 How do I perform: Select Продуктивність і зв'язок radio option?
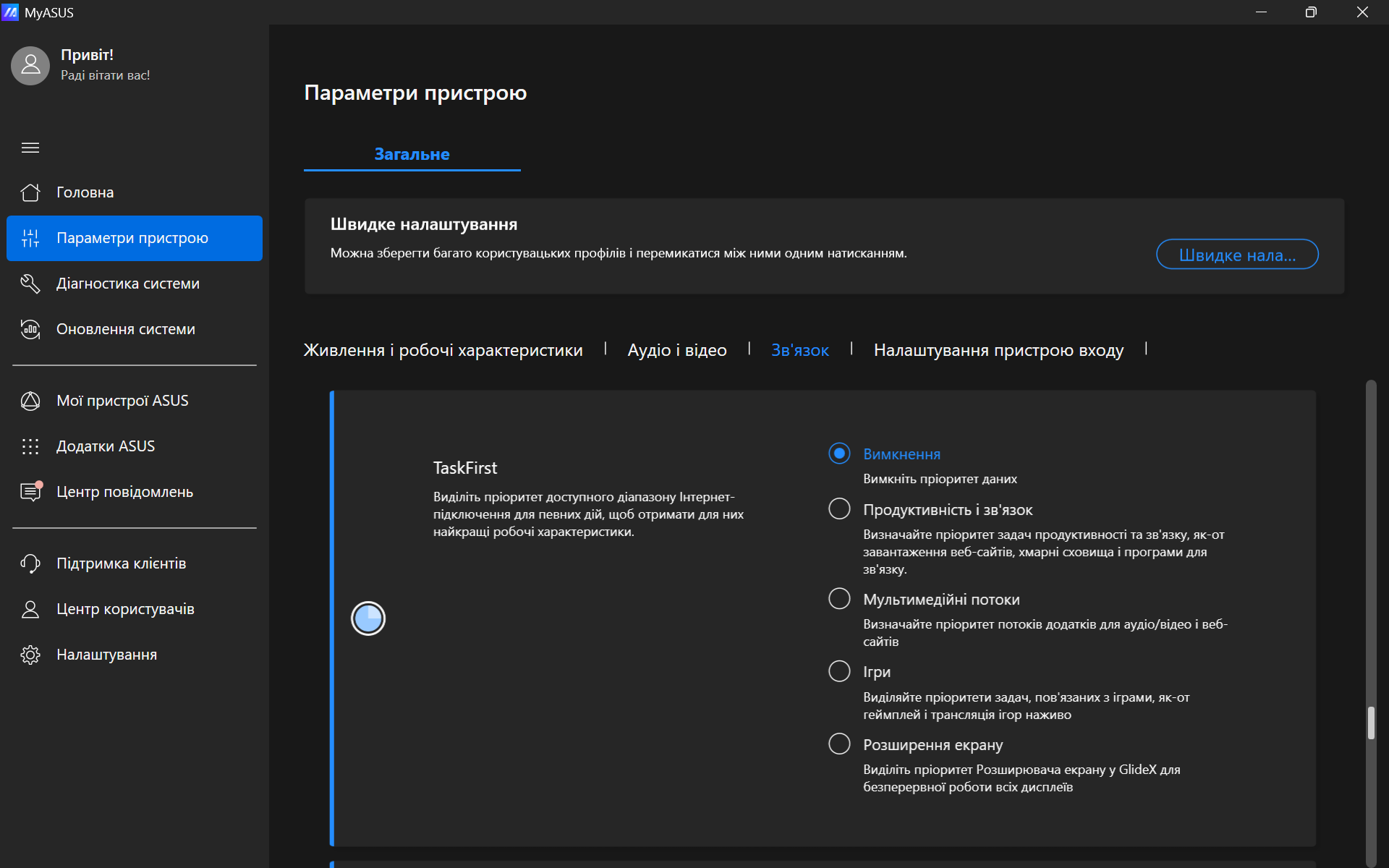(839, 509)
